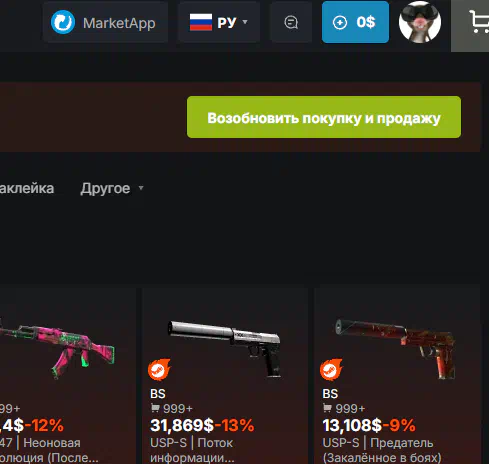
Task: Click the 0$ balance top-up button
Action: (x=355, y=22)
